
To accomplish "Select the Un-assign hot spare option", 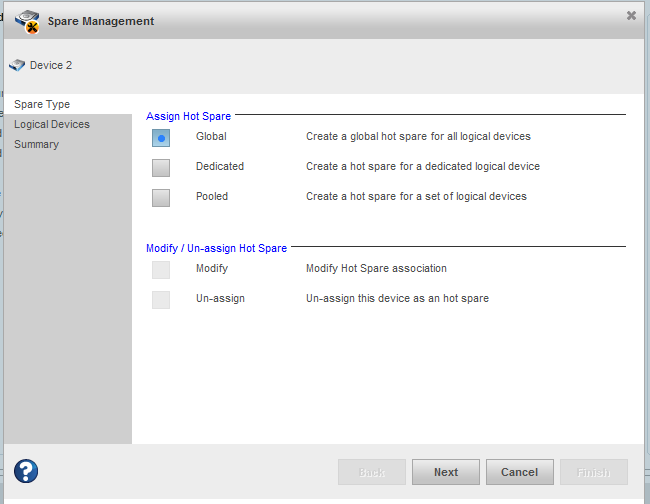I will point(161,299).
